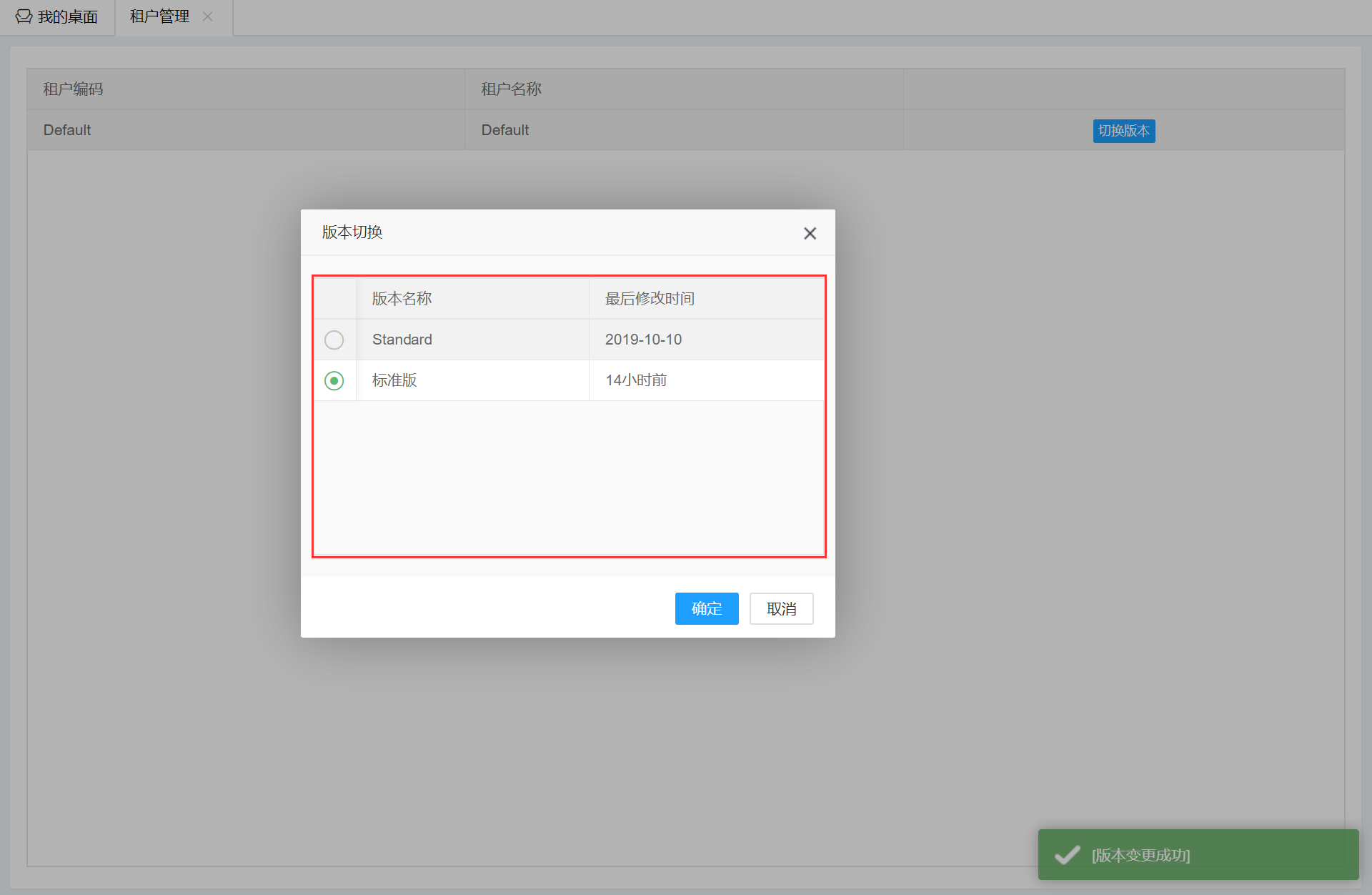Image resolution: width=1372 pixels, height=895 pixels.
Task: Select the Standard version radio button
Action: point(334,340)
